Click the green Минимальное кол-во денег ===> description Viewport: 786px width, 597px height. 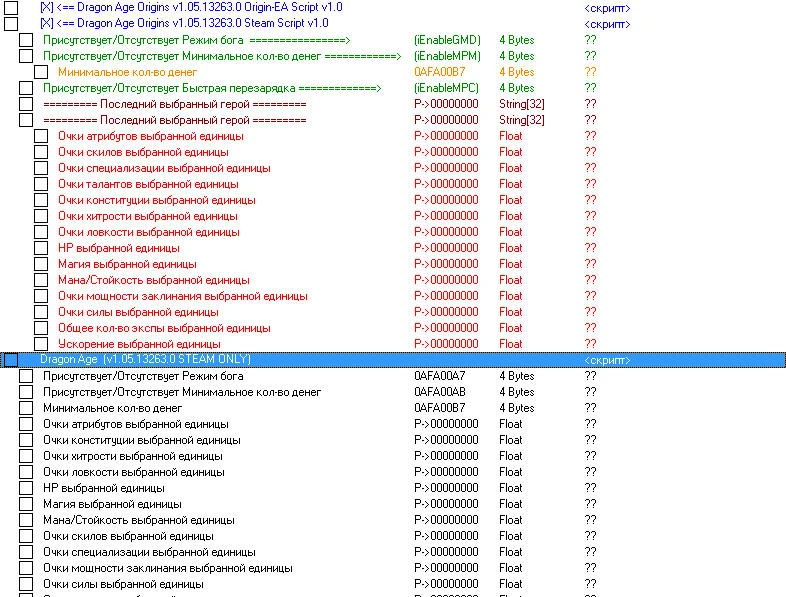coord(222,56)
